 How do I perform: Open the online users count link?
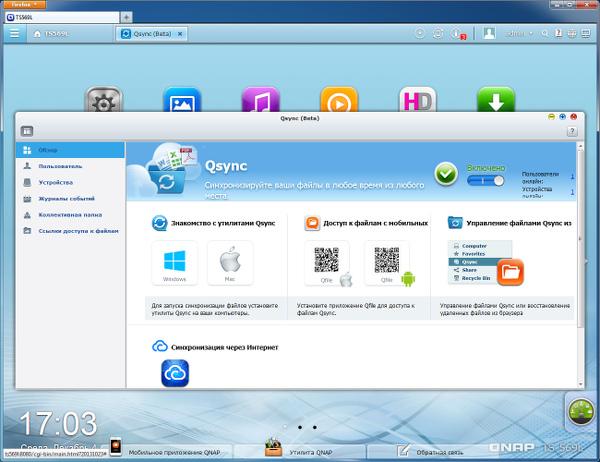(x=572, y=176)
